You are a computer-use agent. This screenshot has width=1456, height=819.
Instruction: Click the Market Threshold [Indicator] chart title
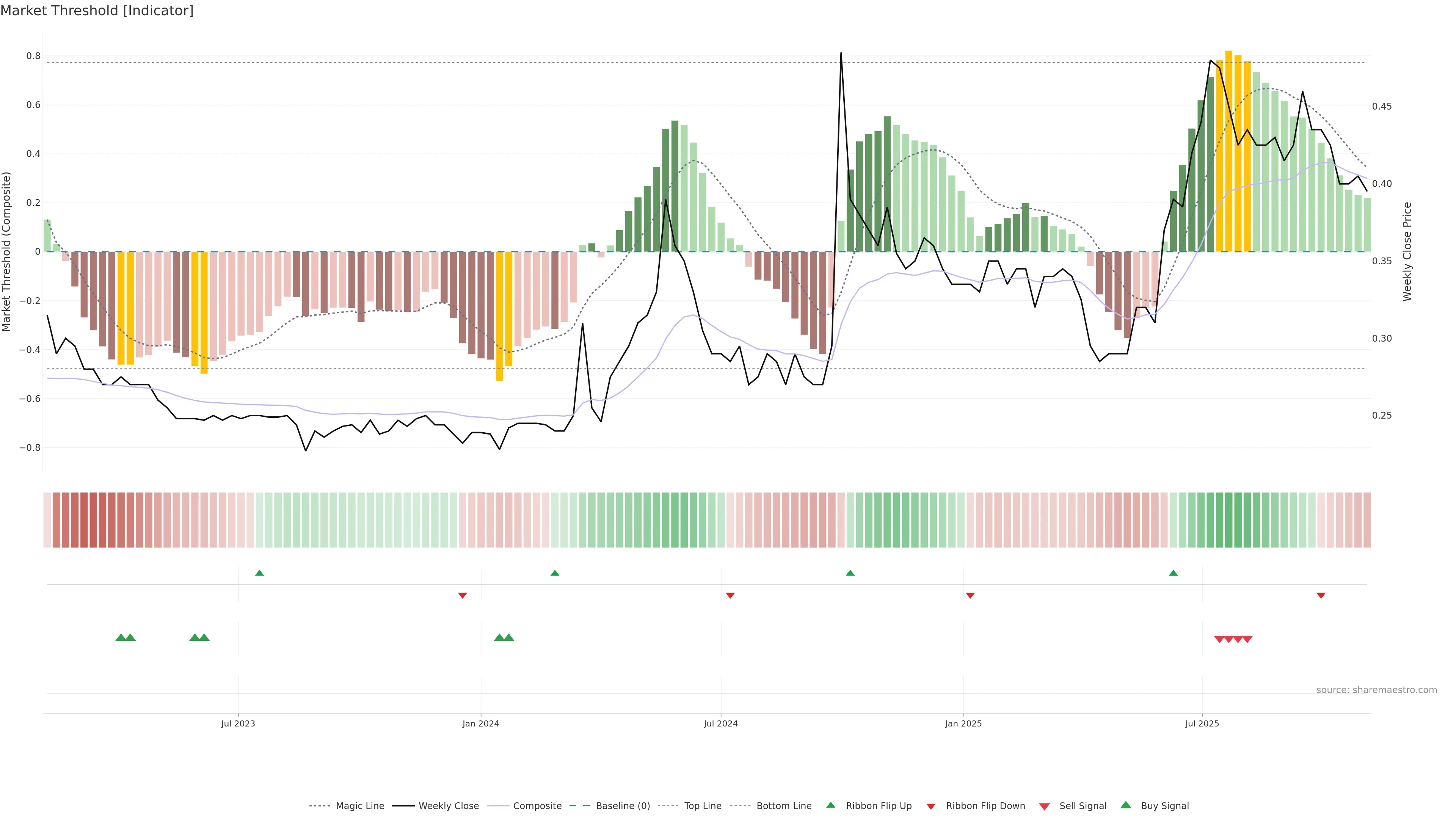click(x=97, y=10)
